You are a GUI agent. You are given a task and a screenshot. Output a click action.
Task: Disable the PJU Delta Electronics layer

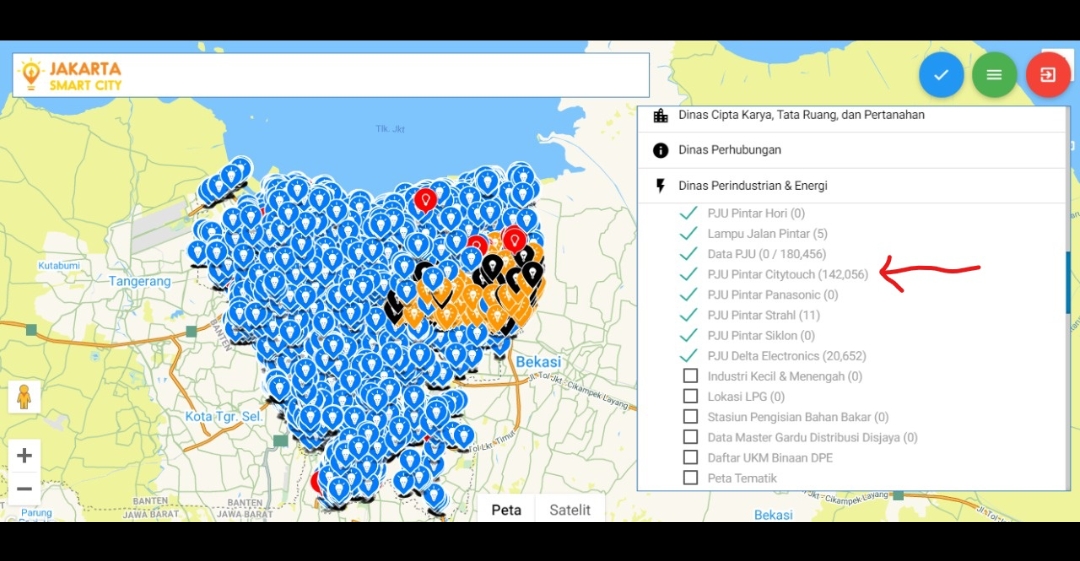pyautogui.click(x=688, y=356)
